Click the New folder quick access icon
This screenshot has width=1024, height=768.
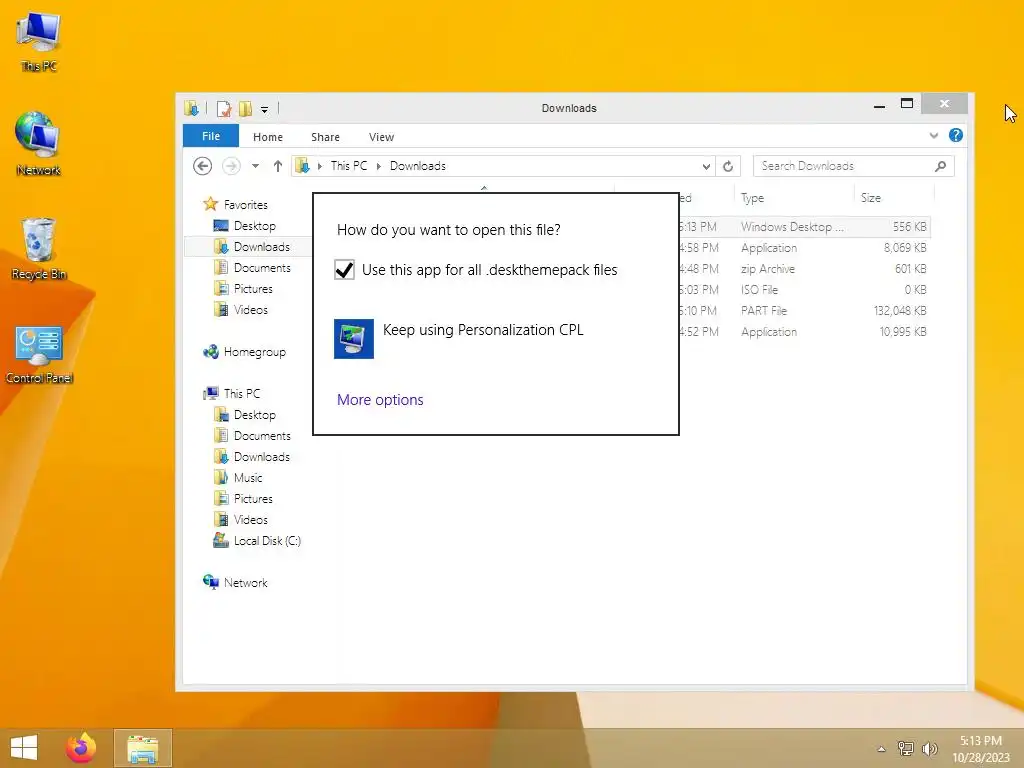coord(246,108)
